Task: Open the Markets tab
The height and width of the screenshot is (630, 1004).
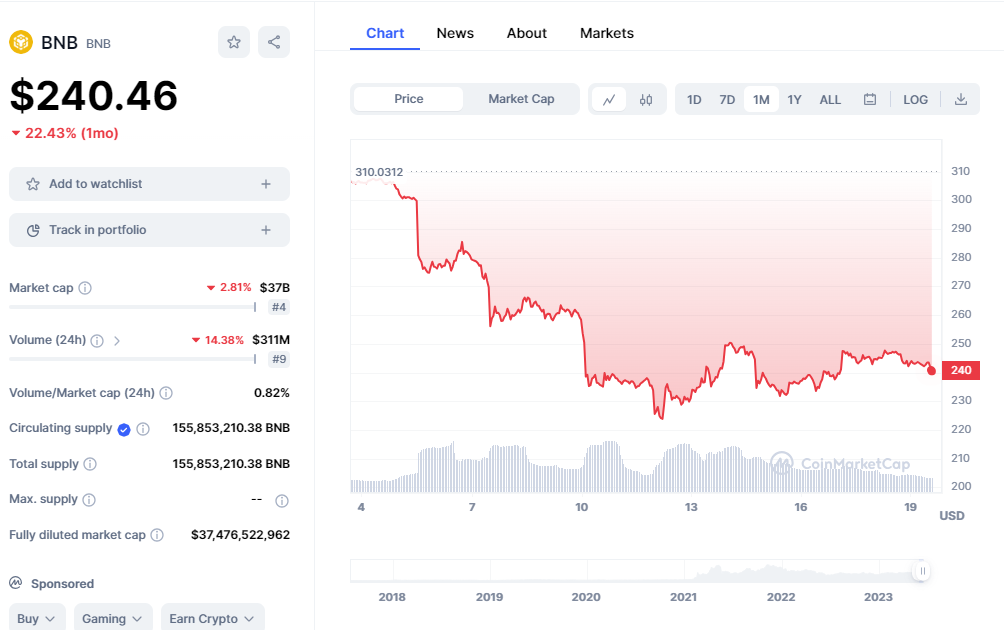Action: click(607, 33)
